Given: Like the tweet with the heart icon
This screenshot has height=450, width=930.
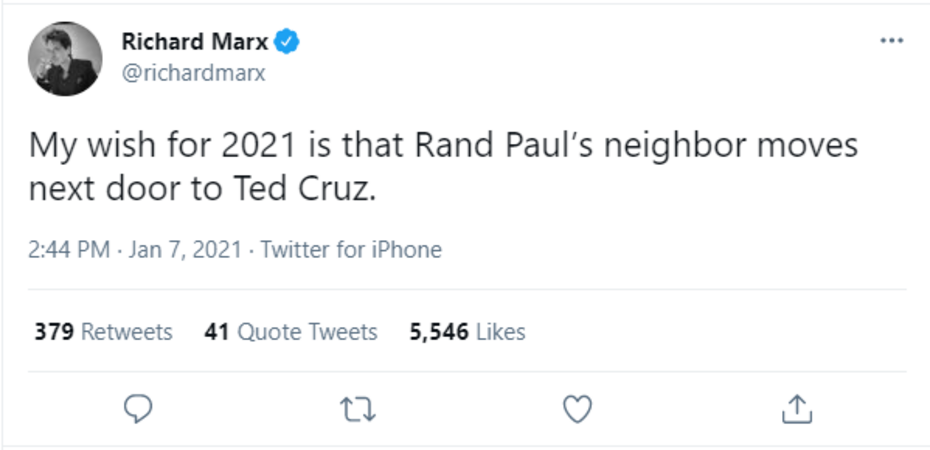Looking at the screenshot, I should (x=577, y=407).
